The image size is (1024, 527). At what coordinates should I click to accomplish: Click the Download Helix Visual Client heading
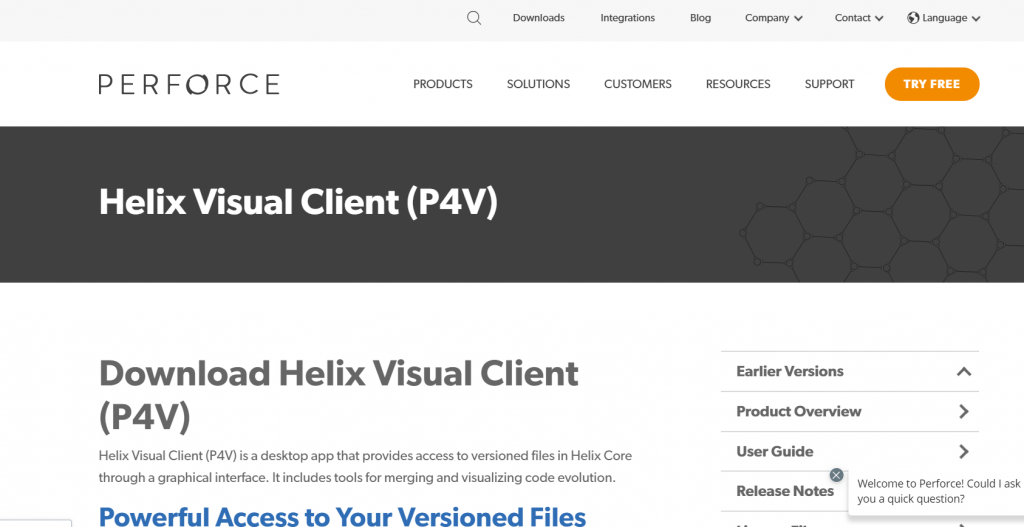[338, 395]
